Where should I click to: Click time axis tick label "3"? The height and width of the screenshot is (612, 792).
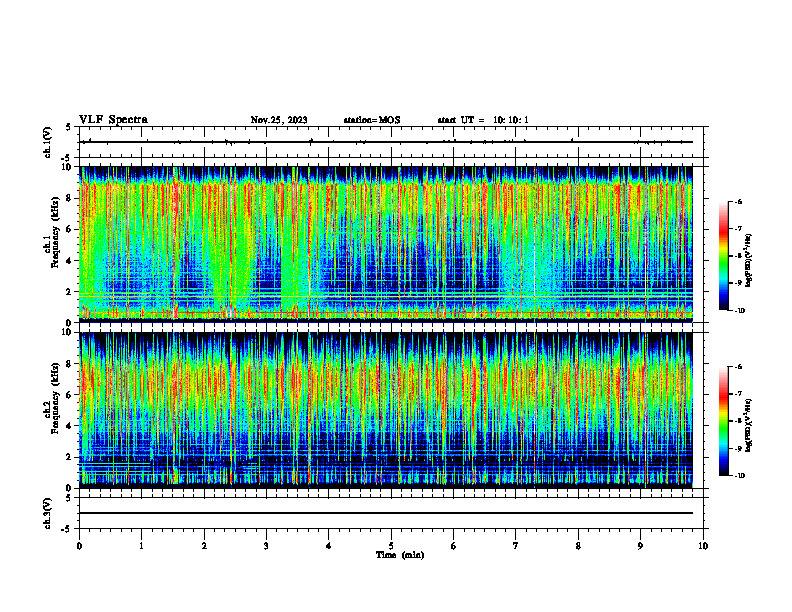(266, 546)
